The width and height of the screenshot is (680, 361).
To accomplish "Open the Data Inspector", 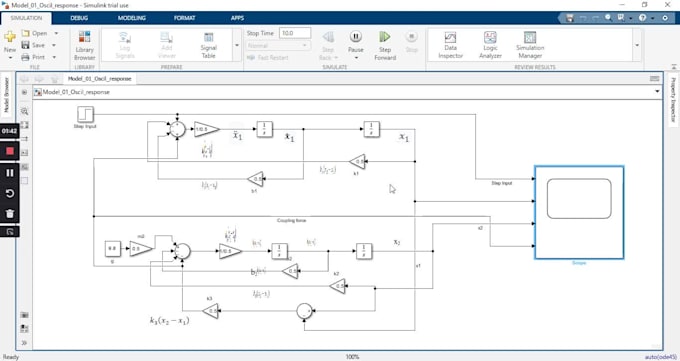I will [x=451, y=45].
